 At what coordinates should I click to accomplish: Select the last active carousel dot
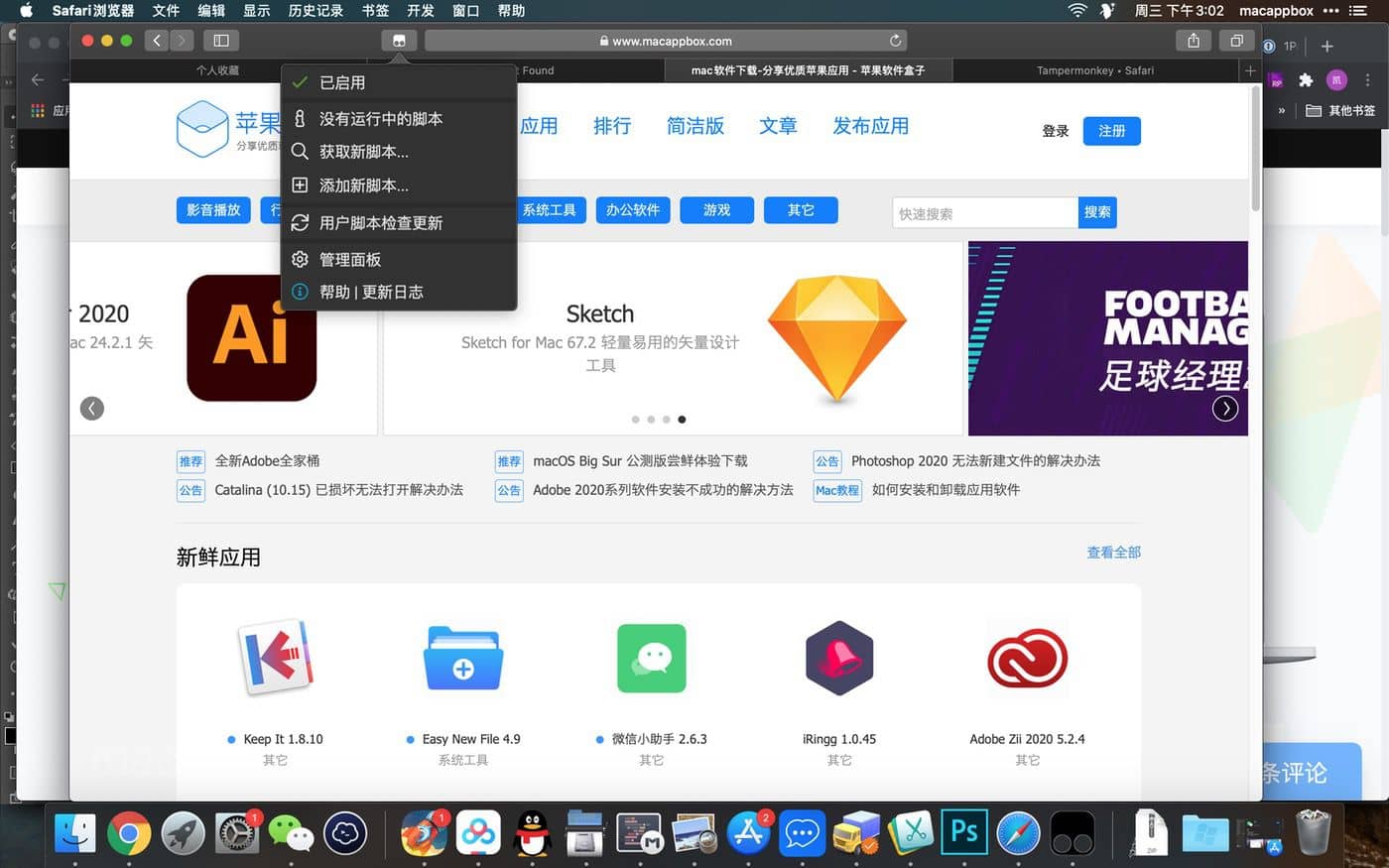tap(682, 420)
